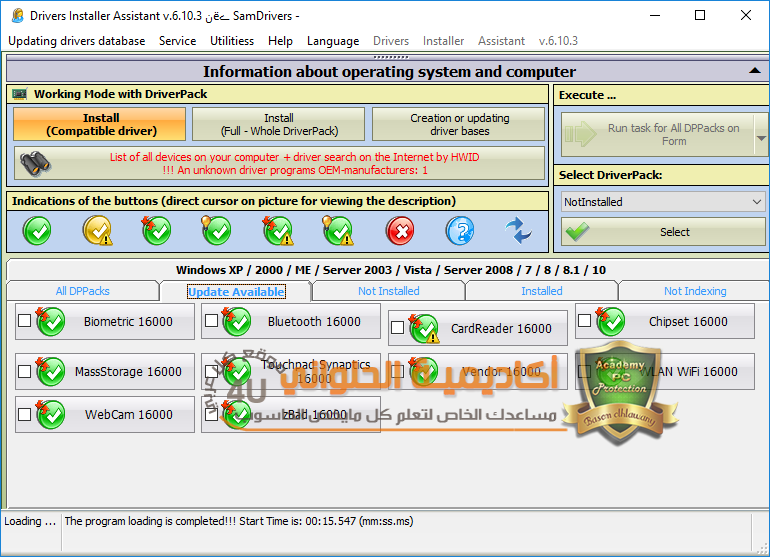Viewport: 770px width, 557px height.
Task: Click Install Full Whole DriverPack button
Action: (279, 124)
